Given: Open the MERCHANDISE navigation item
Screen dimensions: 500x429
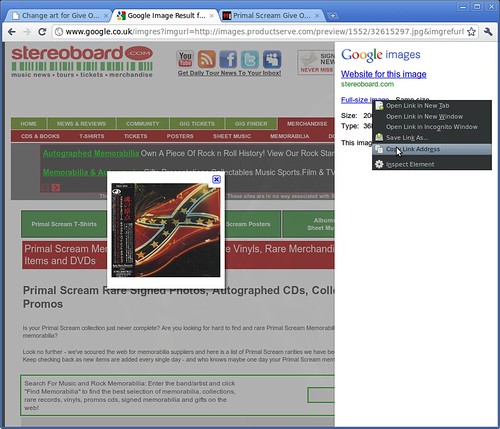Looking at the screenshot, I should (x=306, y=124).
